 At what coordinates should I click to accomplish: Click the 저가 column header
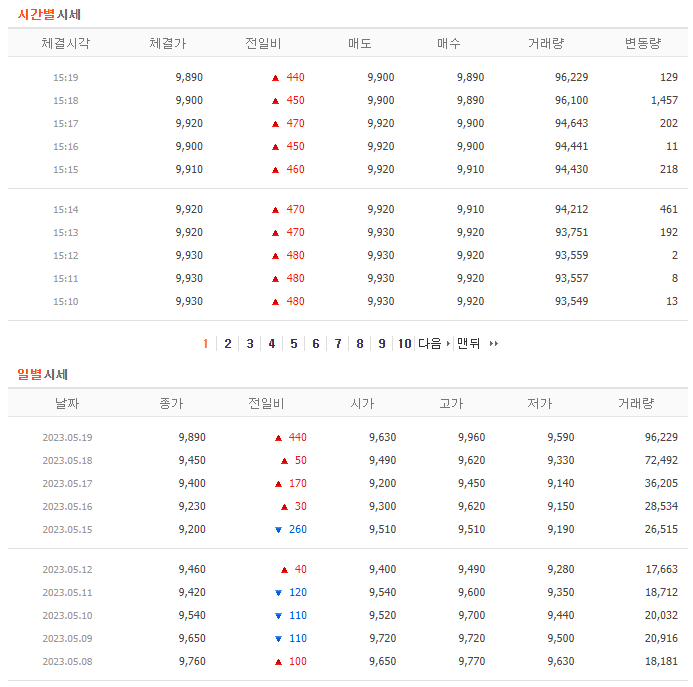[540, 403]
